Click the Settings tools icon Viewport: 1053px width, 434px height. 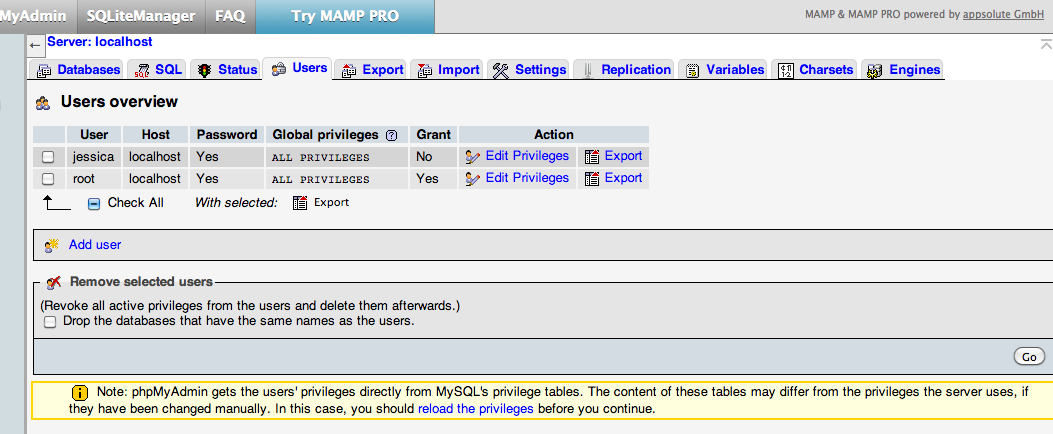click(x=501, y=70)
